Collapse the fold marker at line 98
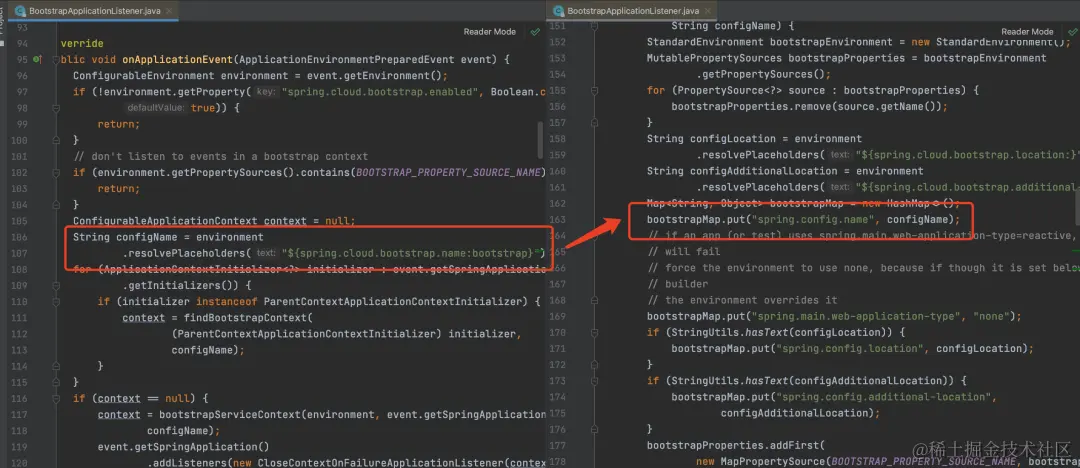1080x468 pixels. (x=56, y=108)
